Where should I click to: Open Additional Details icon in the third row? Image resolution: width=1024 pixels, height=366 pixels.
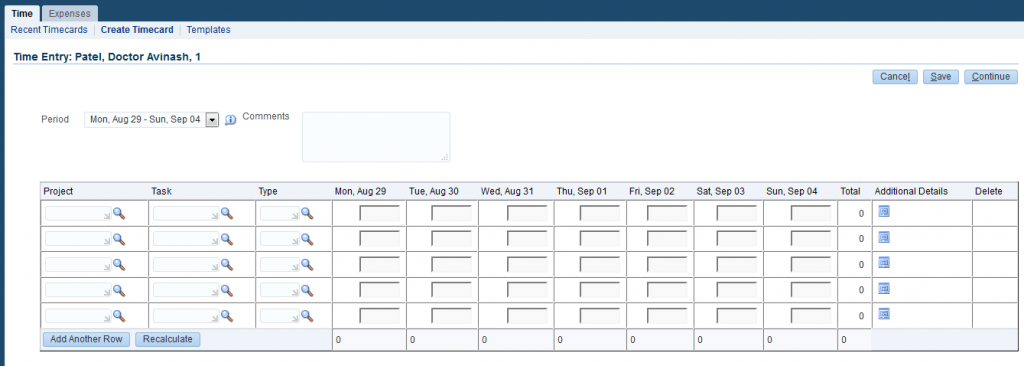884,263
